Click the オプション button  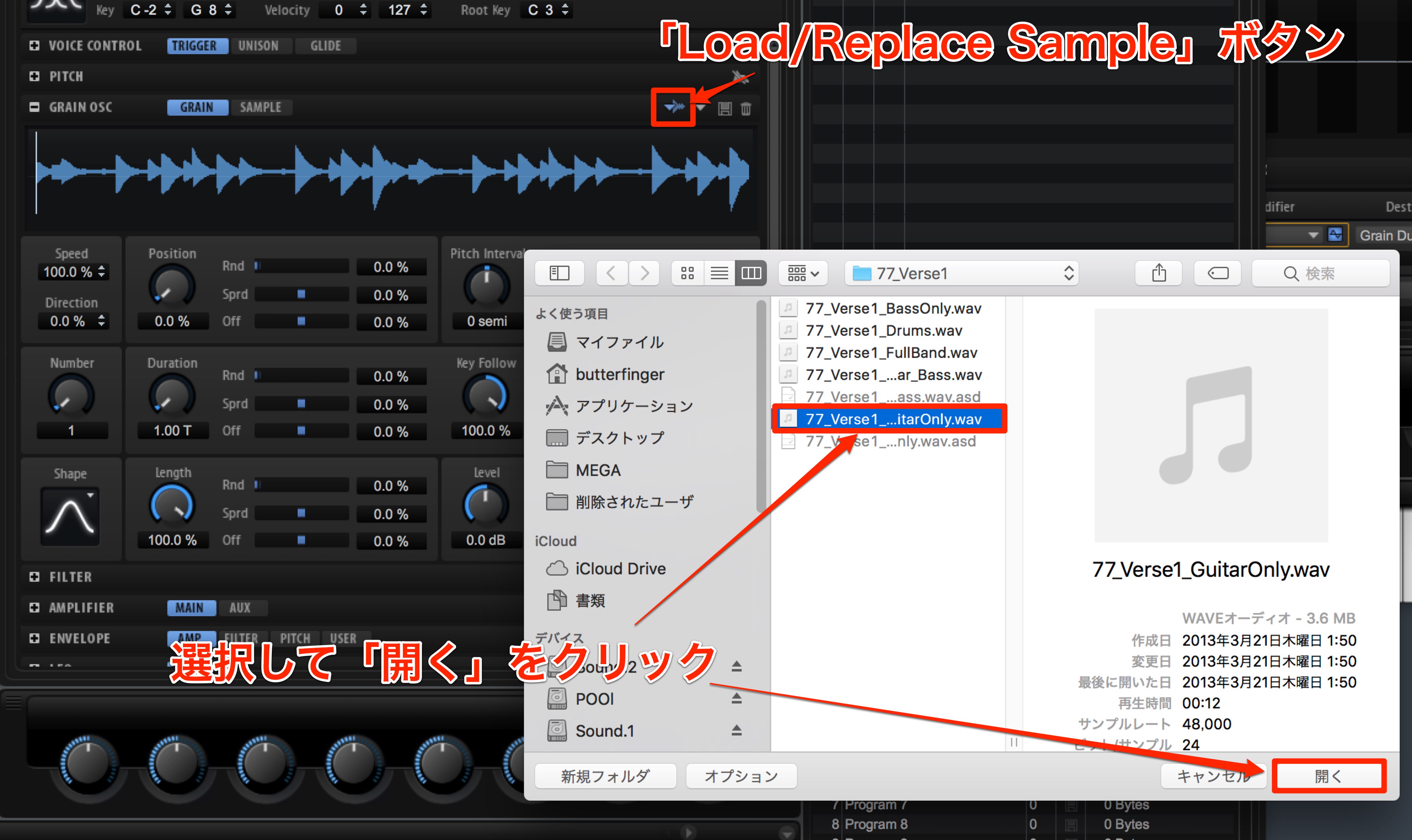coord(741,776)
